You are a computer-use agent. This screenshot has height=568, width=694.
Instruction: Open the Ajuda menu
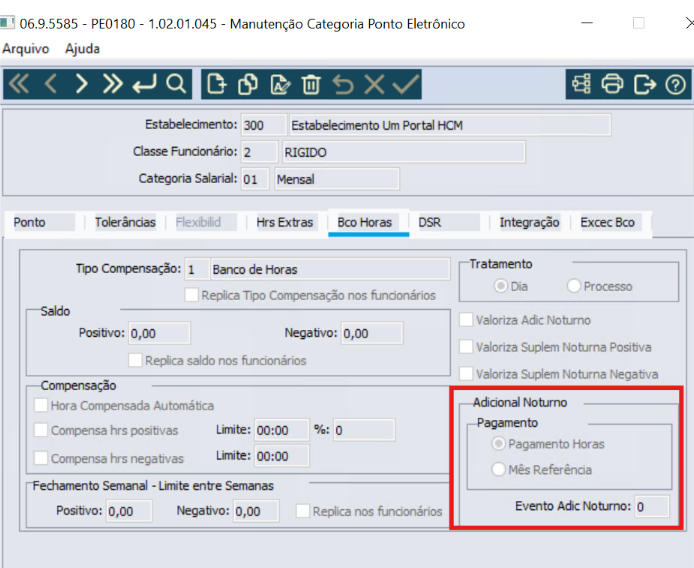pos(82,49)
